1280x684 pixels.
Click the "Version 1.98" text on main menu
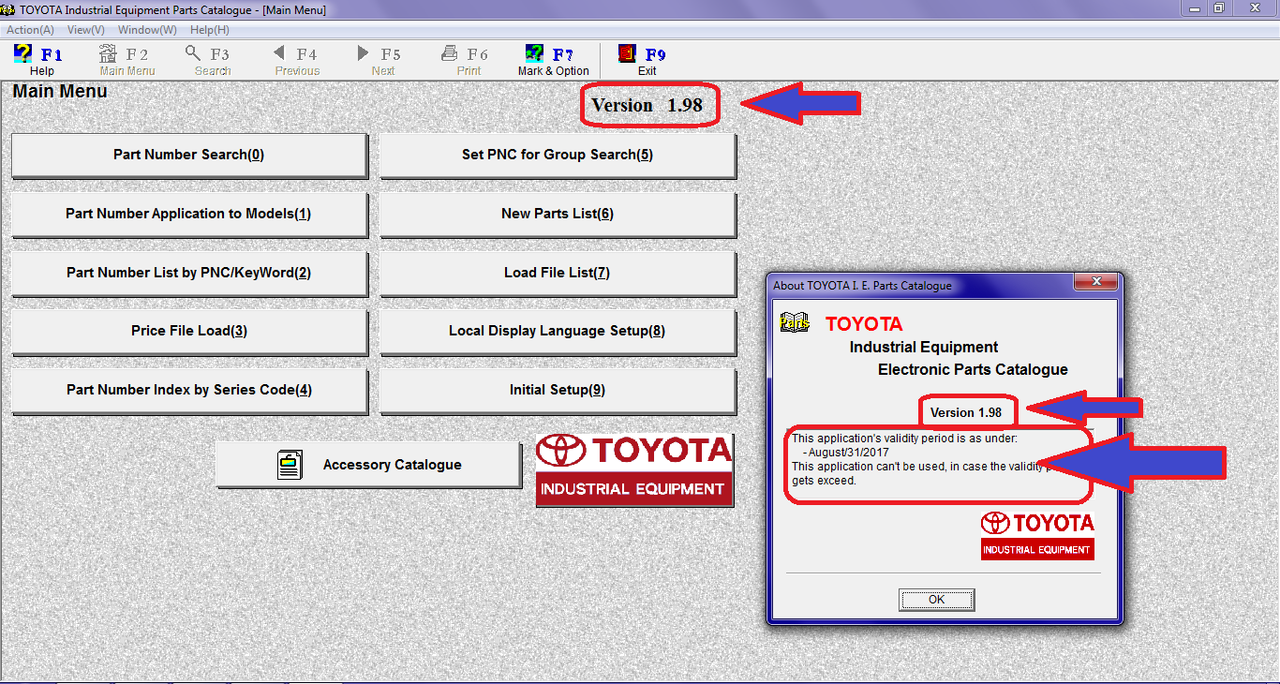647,105
